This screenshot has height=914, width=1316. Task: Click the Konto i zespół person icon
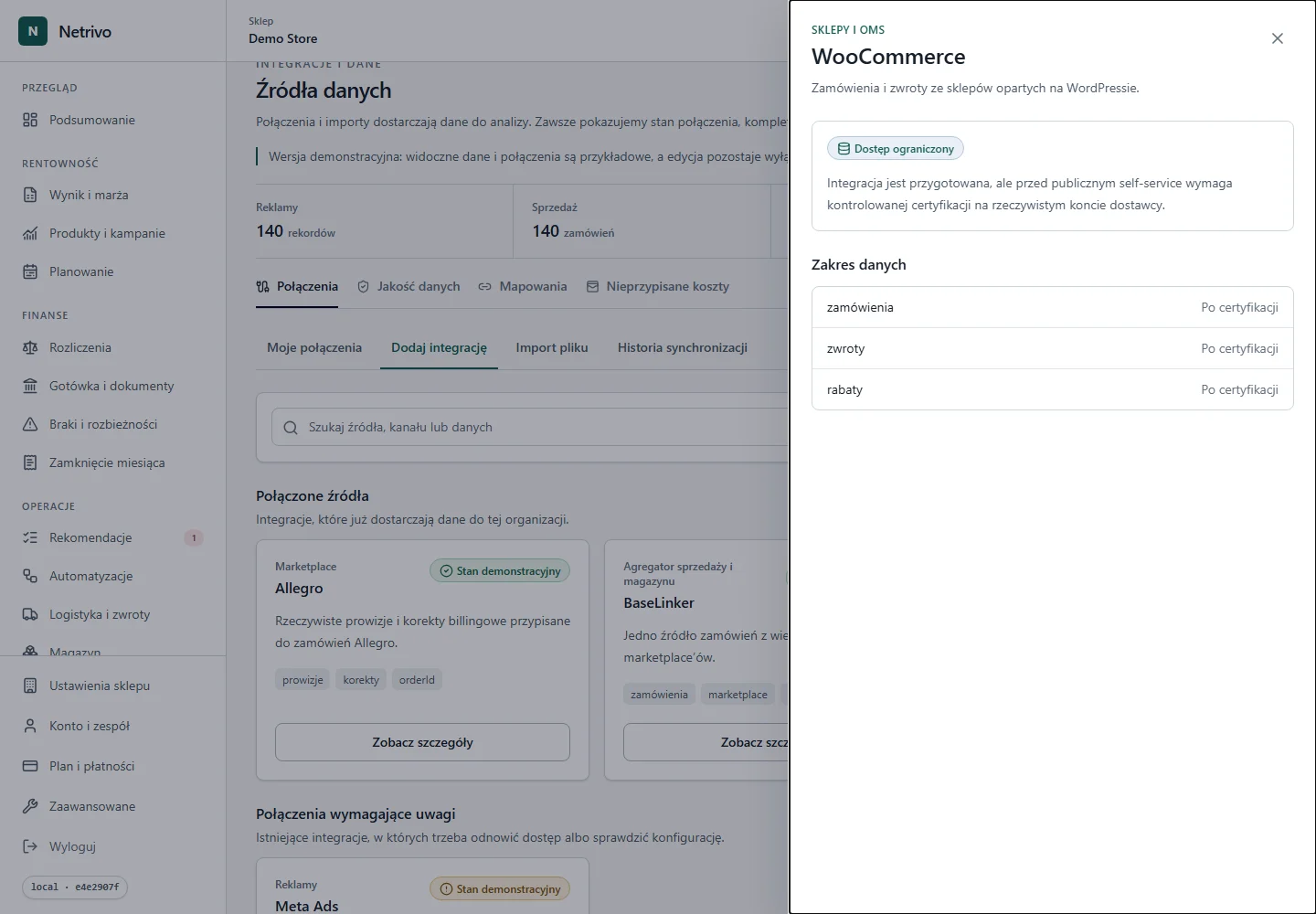(30, 726)
